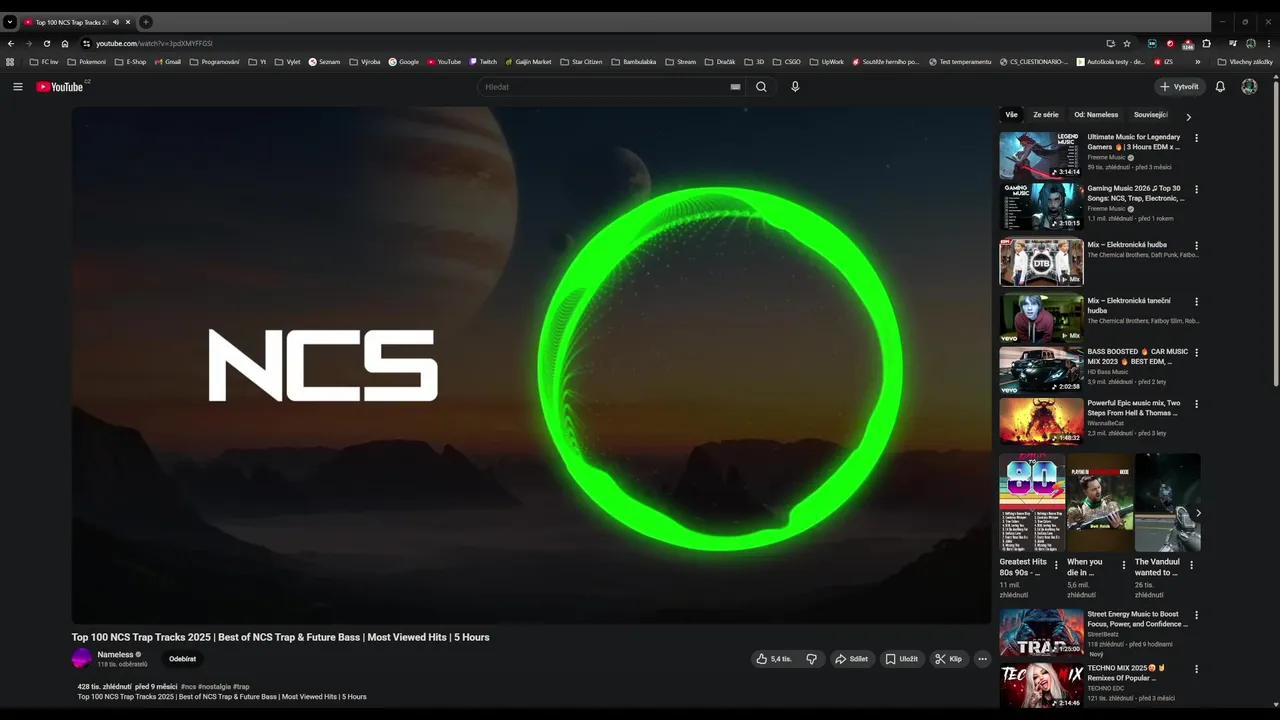Click the Sdílet share button
1280x720 pixels.
pyautogui.click(x=851, y=659)
